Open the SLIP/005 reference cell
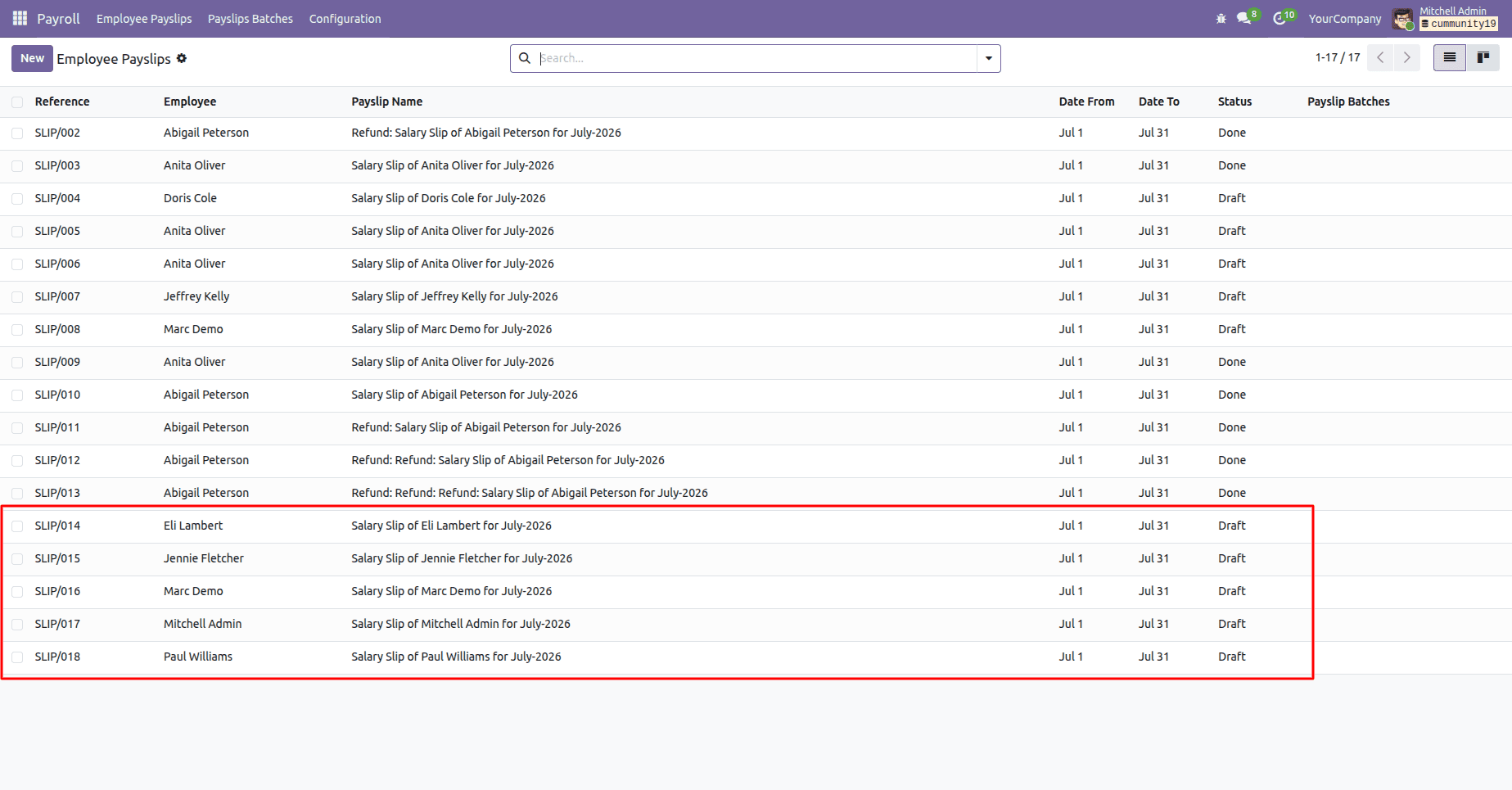Image resolution: width=1512 pixels, height=790 pixels. (57, 231)
